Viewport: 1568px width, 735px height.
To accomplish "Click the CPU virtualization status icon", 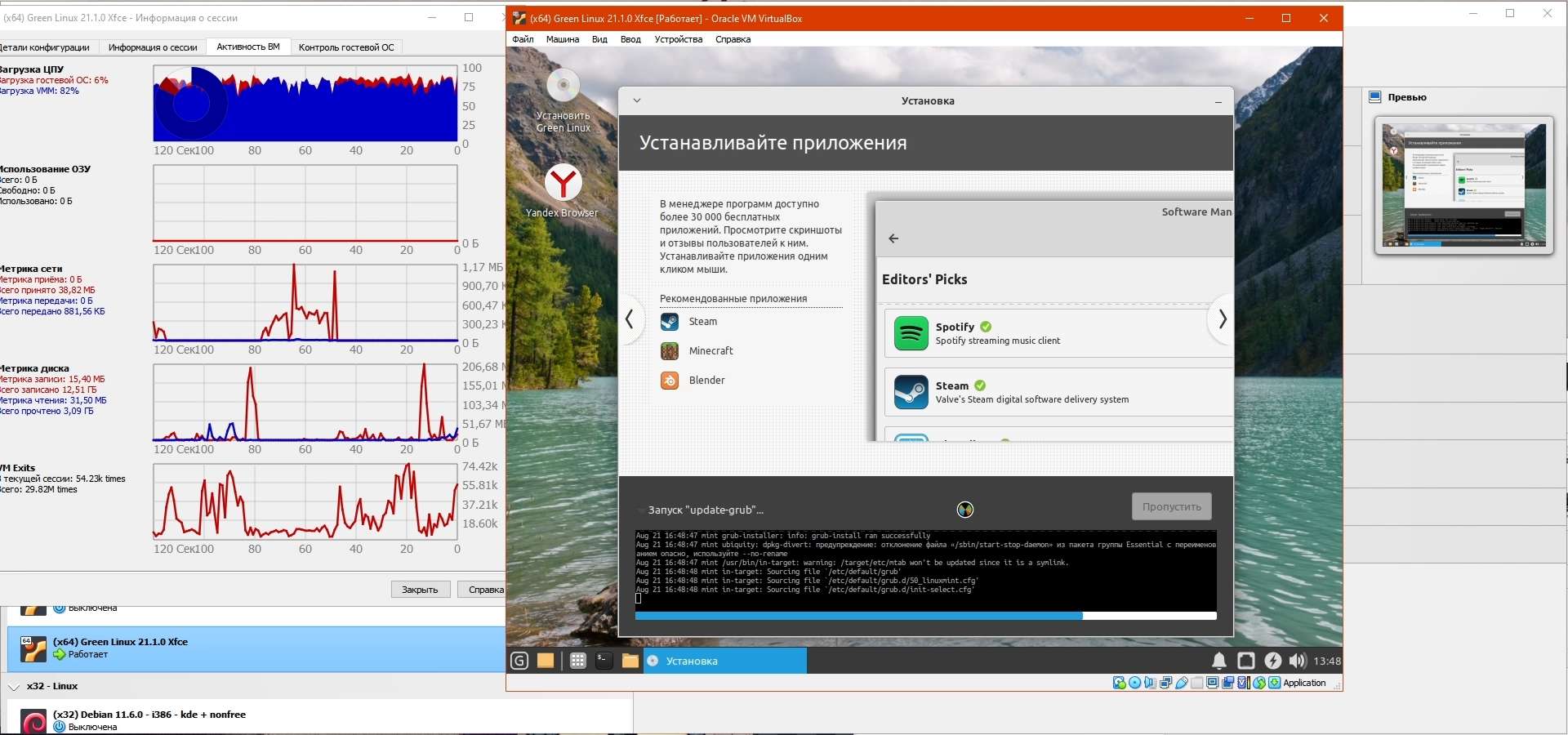I will pyautogui.click(x=1244, y=683).
